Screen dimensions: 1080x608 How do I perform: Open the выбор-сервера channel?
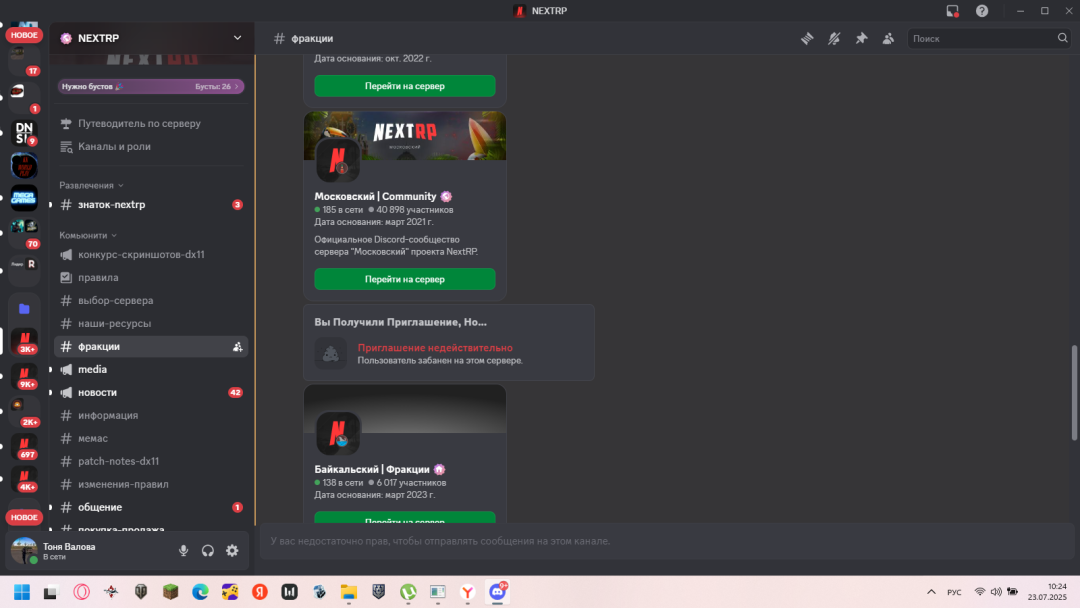[x=151, y=301]
